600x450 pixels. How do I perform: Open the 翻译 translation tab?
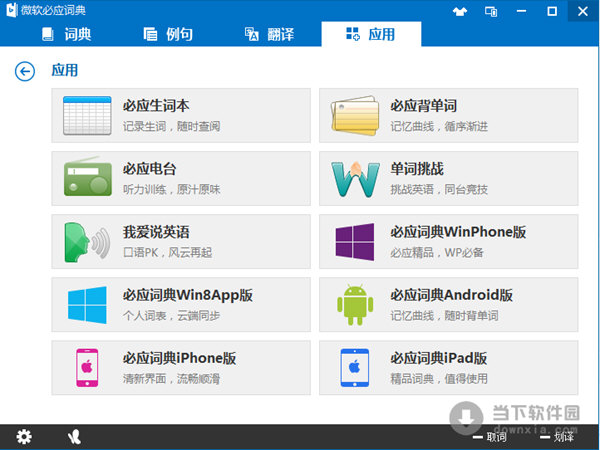click(x=269, y=34)
